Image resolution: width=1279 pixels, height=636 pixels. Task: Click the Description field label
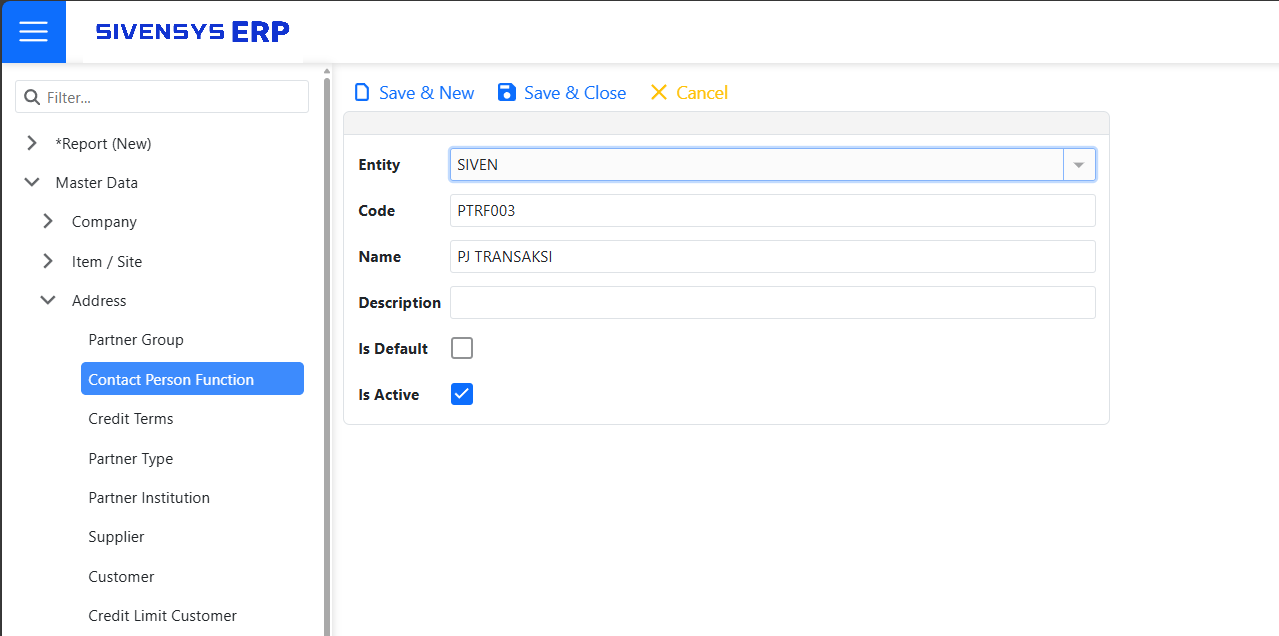[400, 303]
